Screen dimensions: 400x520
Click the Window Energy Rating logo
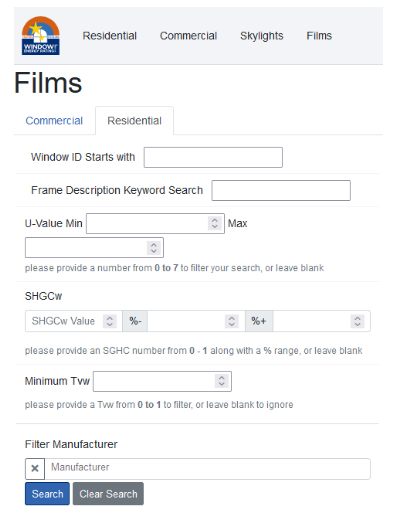point(41,36)
